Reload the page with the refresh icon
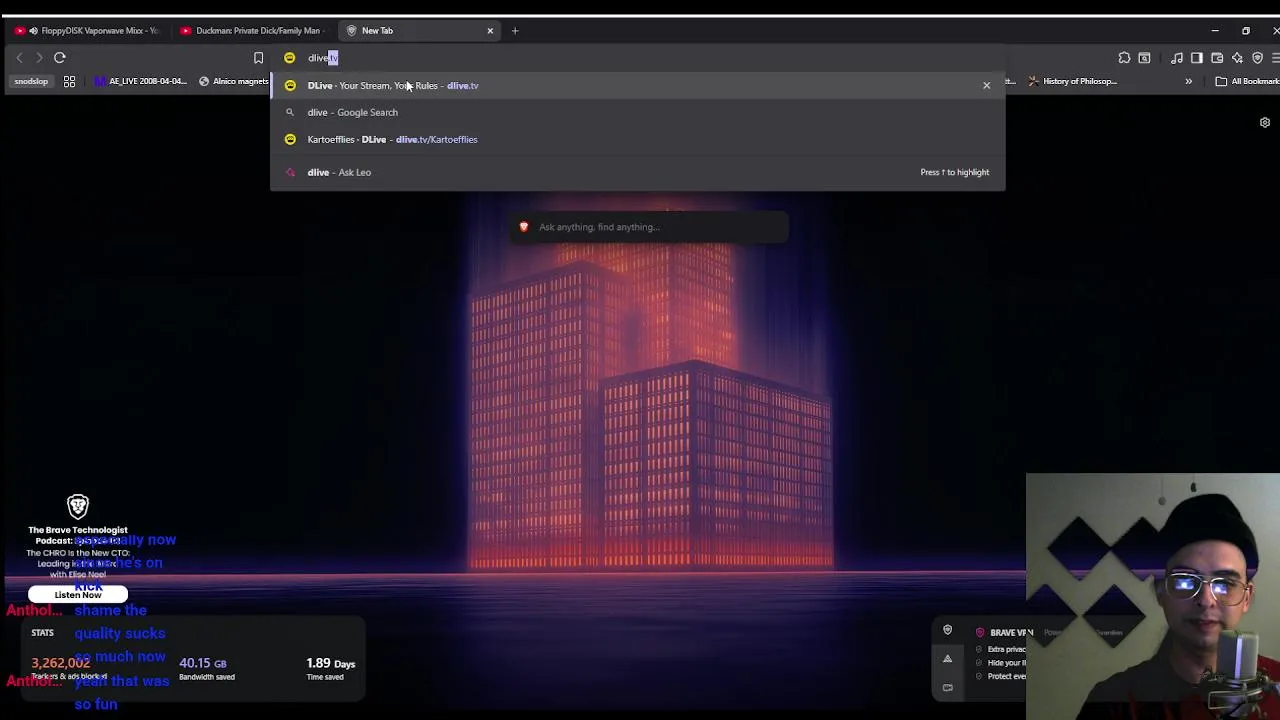This screenshot has width=1280, height=720. [x=60, y=58]
